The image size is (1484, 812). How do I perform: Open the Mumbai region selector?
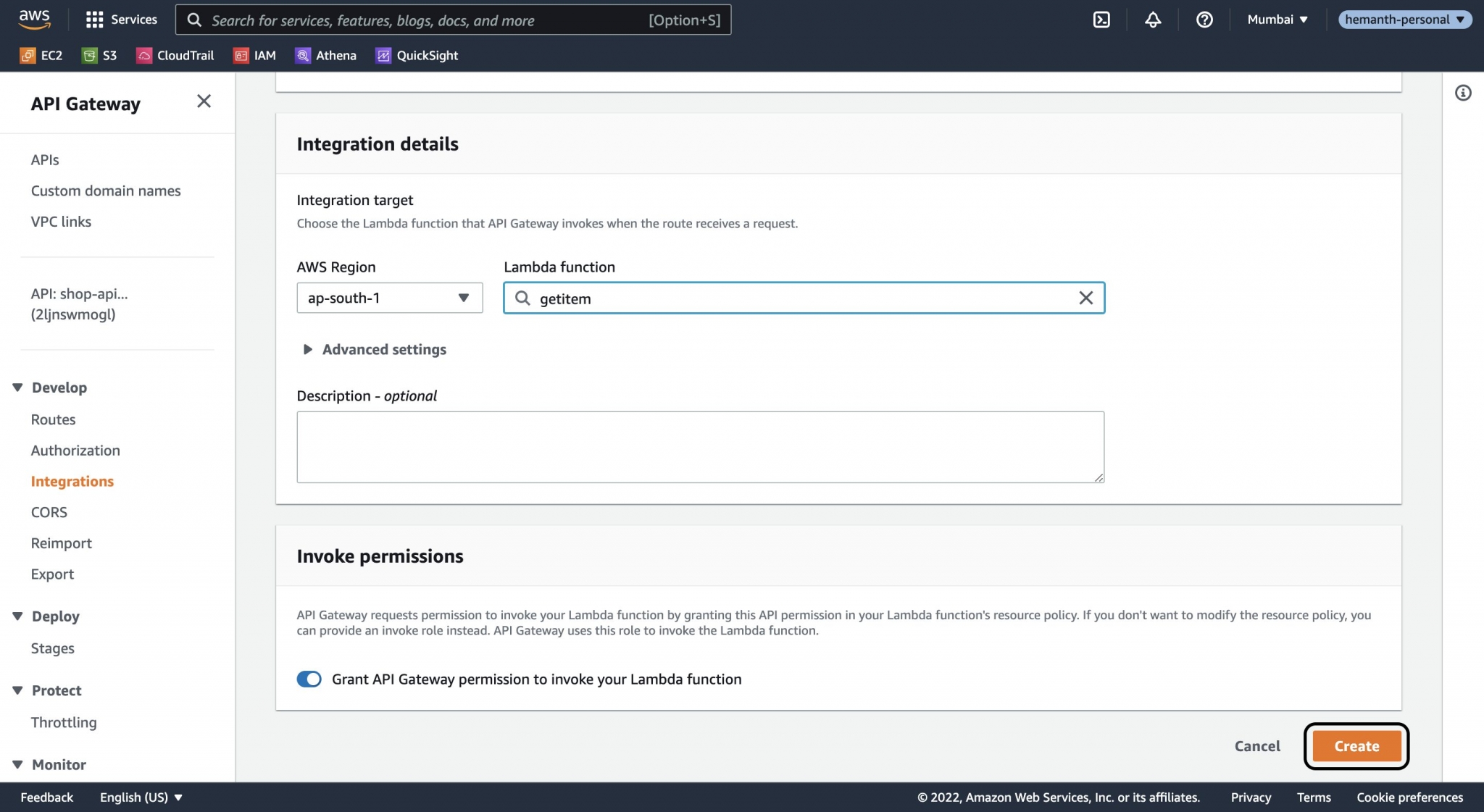(1277, 20)
